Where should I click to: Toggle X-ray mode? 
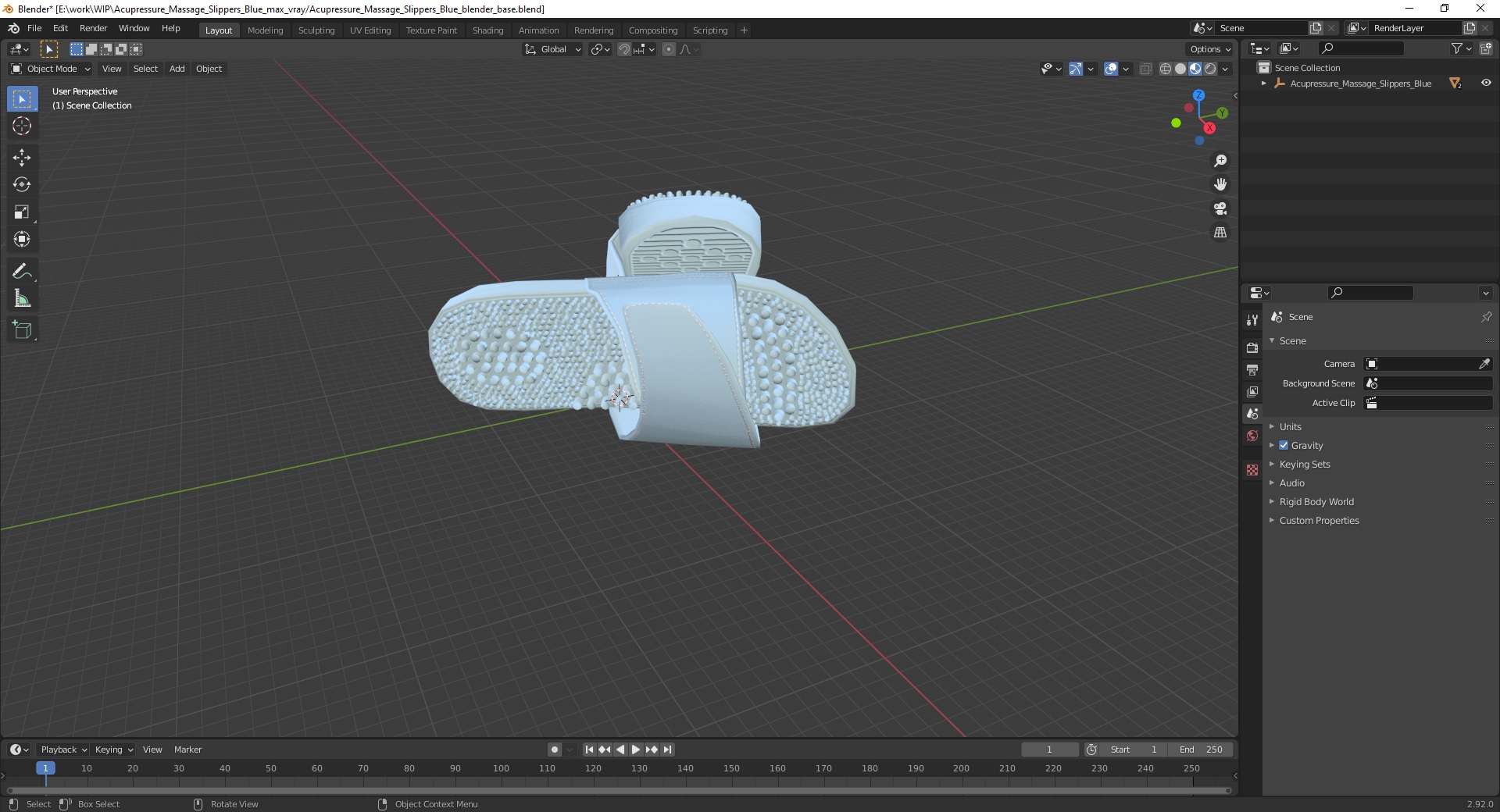[1145, 69]
